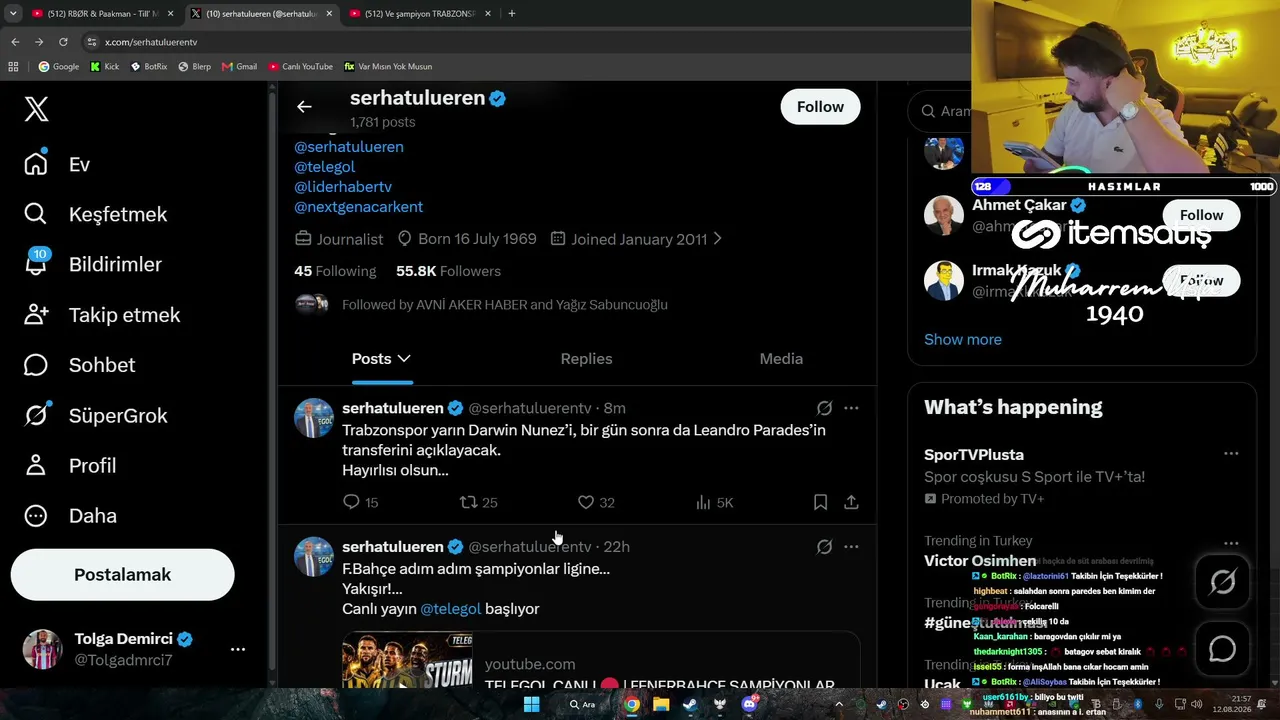Open the floating messages chat button
Viewport: 1280px width, 720px height.
click(1222, 650)
